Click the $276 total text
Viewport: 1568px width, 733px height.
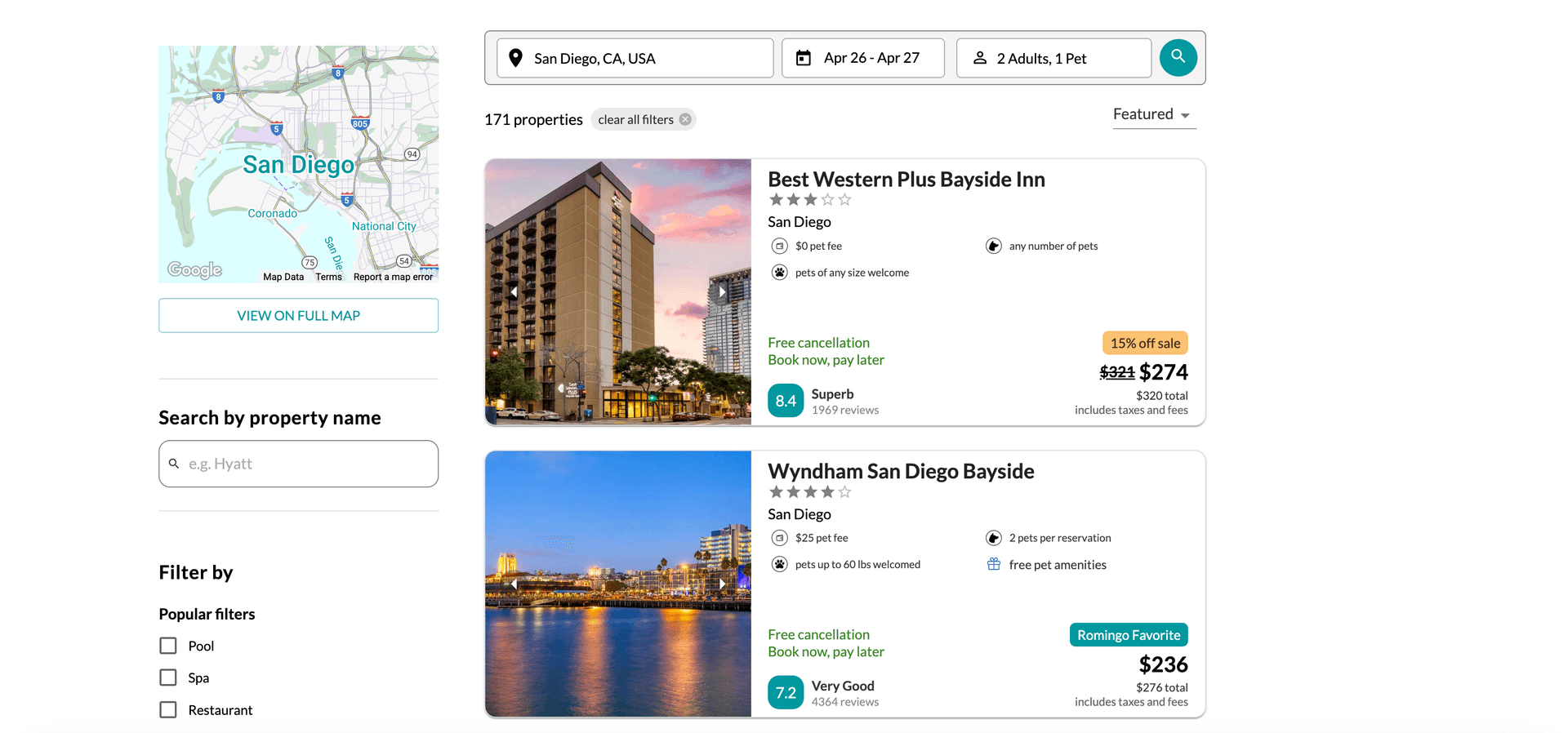[1162, 688]
